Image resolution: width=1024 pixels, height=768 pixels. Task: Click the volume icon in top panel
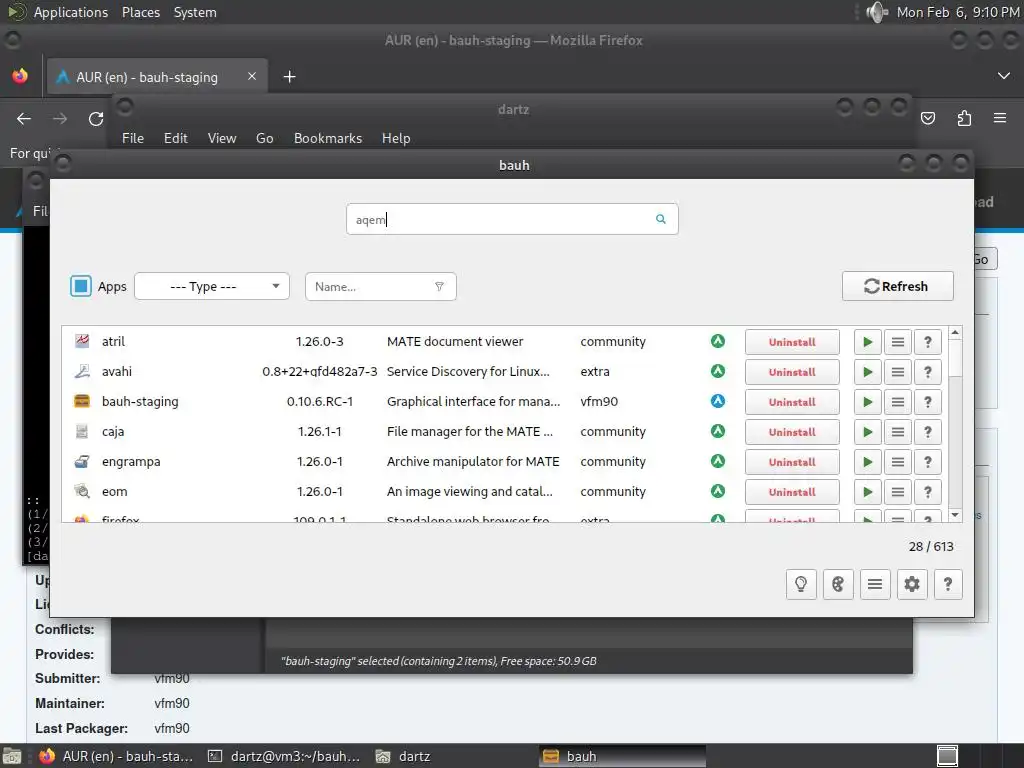pyautogui.click(x=876, y=12)
